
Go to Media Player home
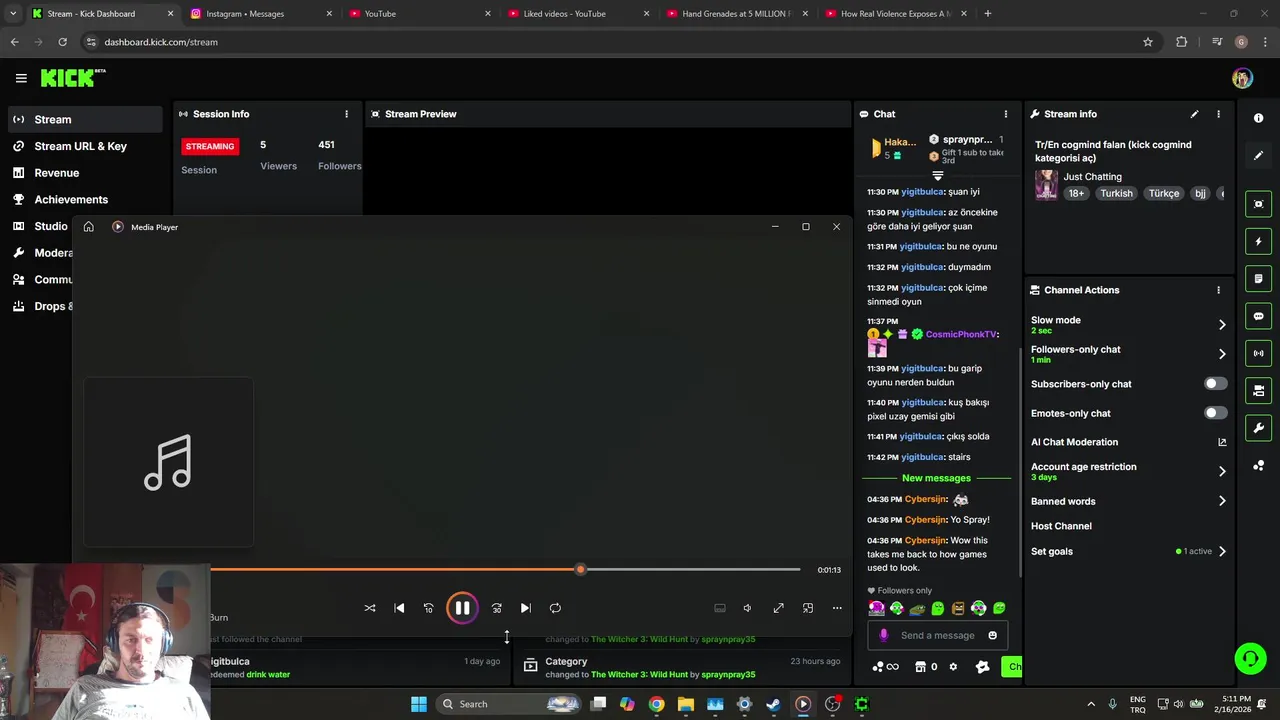88,227
